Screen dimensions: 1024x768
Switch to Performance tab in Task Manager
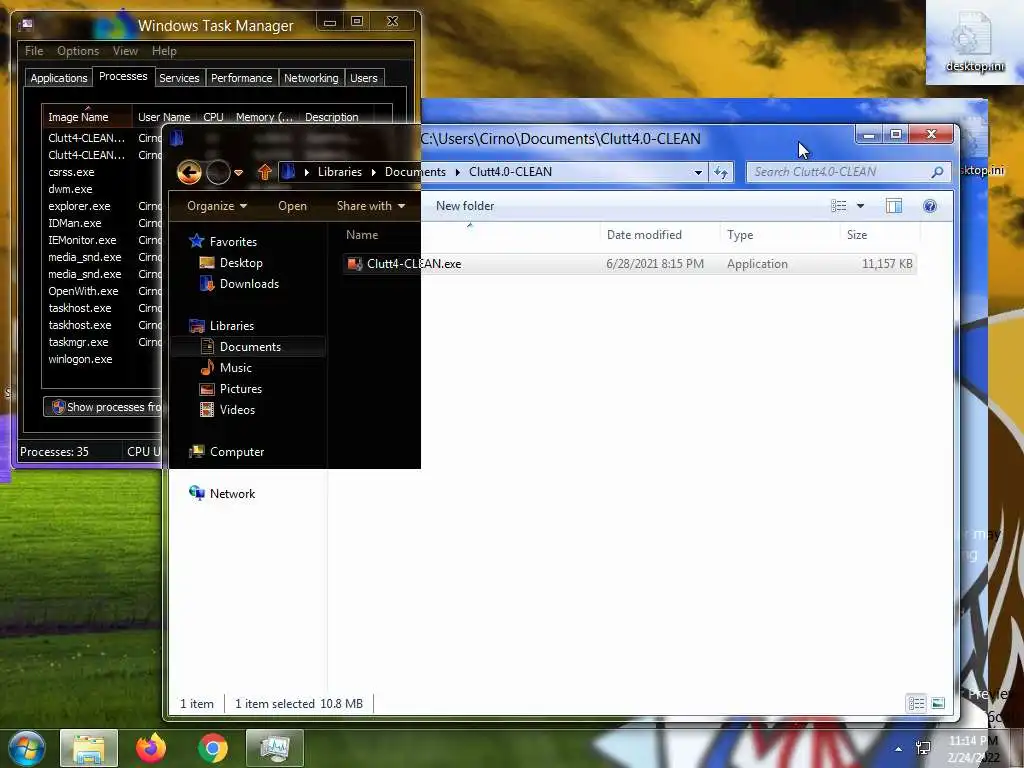(x=241, y=78)
